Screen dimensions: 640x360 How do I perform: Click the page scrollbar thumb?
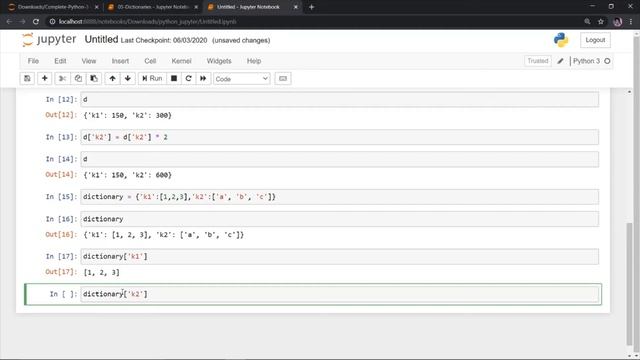coord(629,284)
